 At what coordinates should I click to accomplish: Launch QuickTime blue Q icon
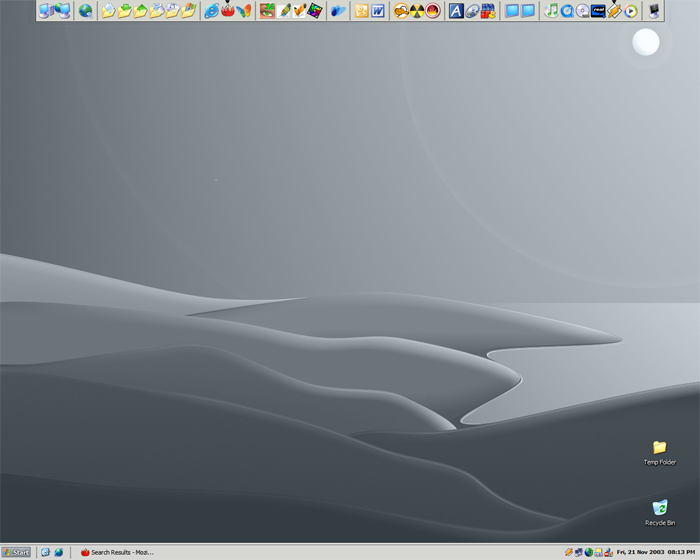[x=567, y=11]
